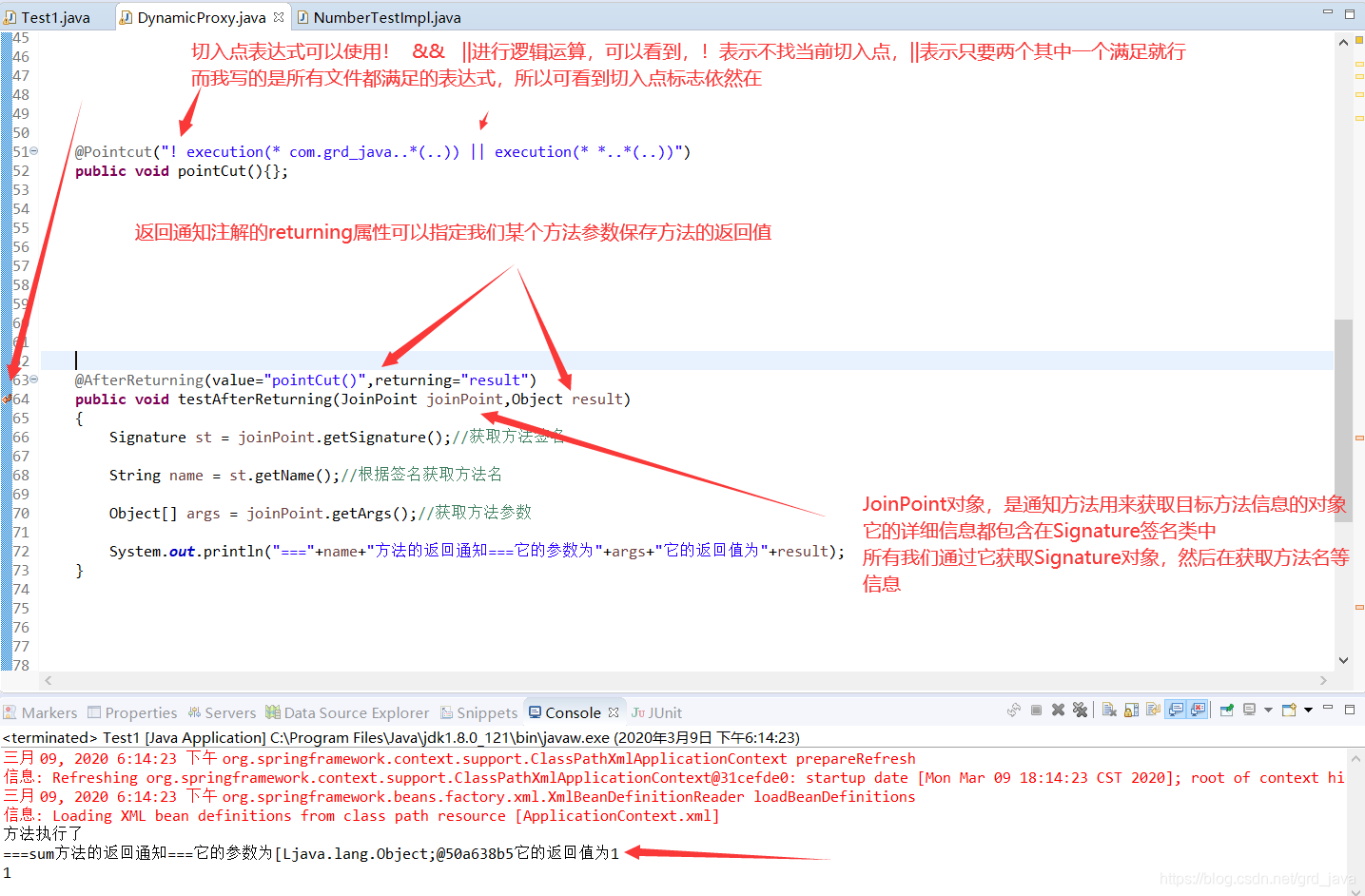Image resolution: width=1365 pixels, height=896 pixels.
Task: Collapse the fold at line 51
Action: [x=34, y=151]
